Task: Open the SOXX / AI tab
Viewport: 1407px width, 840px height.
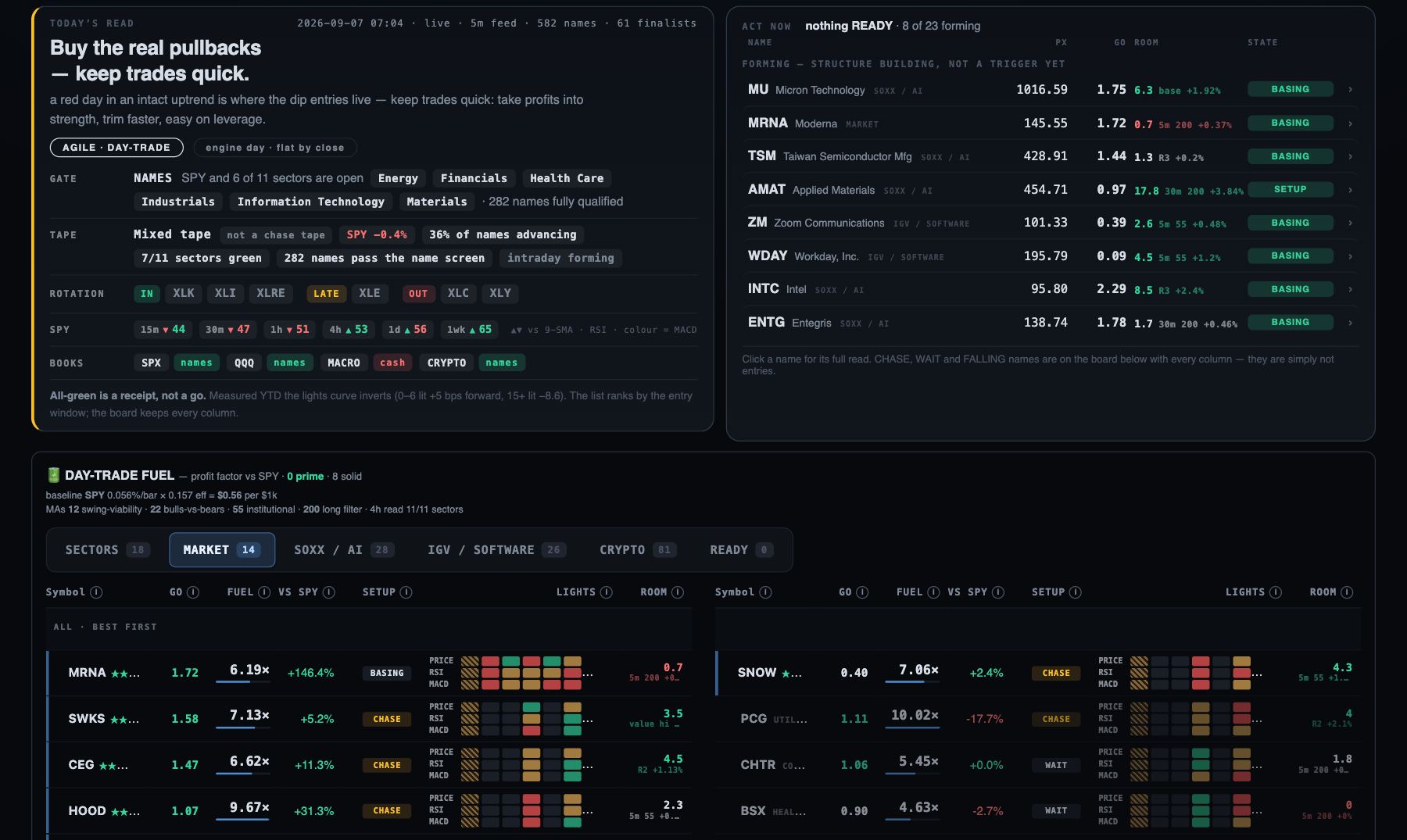Action: (343, 550)
